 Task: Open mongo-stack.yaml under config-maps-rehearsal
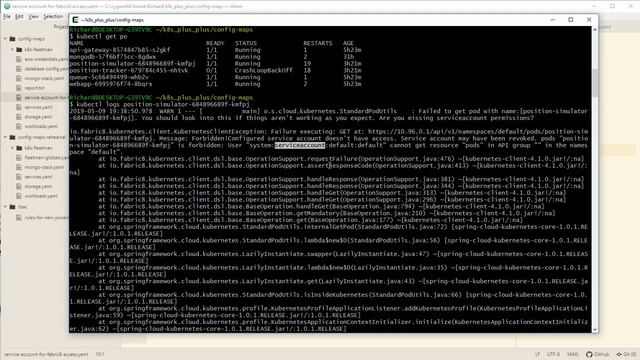tap(44, 167)
